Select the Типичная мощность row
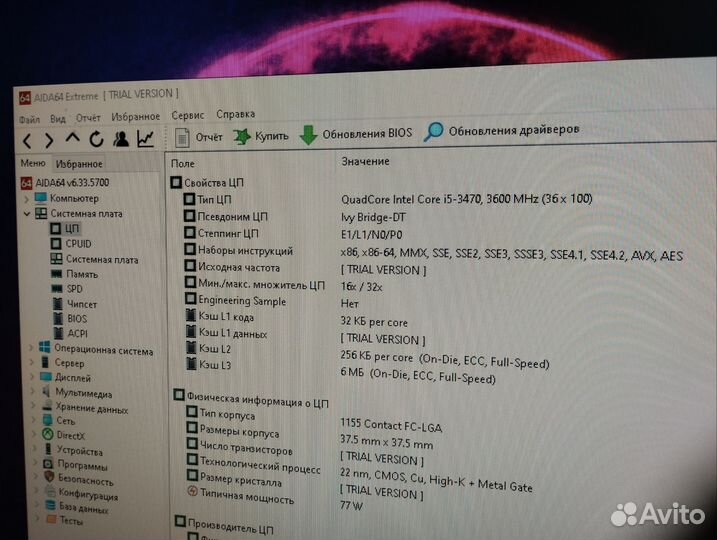717x540 pixels. pyautogui.click(x=241, y=495)
